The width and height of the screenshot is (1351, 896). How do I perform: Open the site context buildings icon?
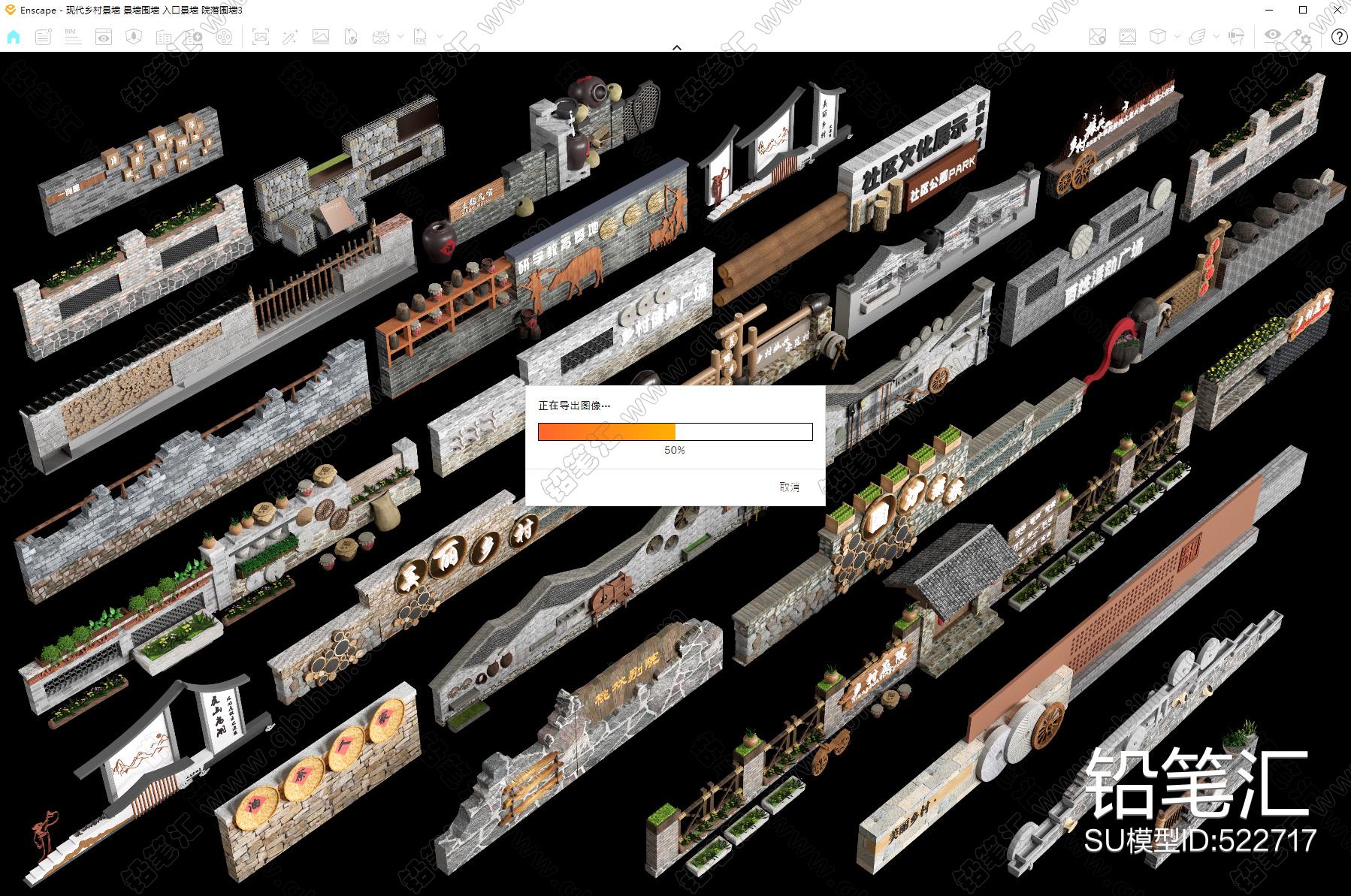(164, 38)
